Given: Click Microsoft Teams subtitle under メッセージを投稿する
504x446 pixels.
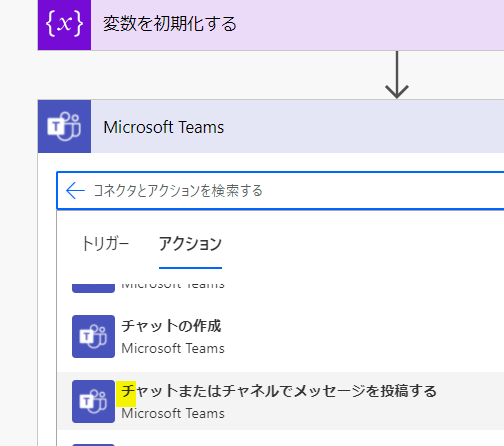Looking at the screenshot, I should point(173,414).
